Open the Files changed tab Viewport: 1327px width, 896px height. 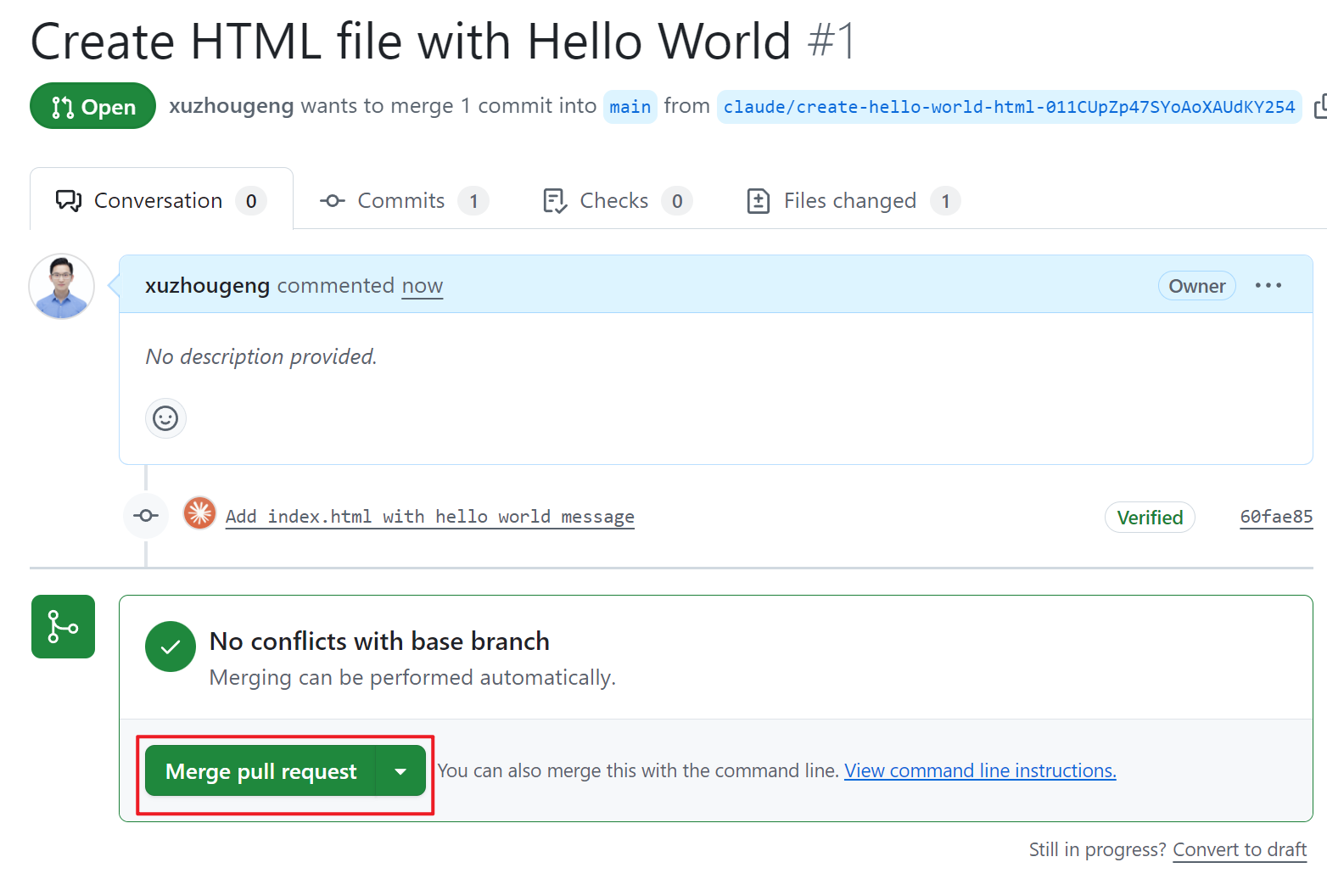[853, 201]
